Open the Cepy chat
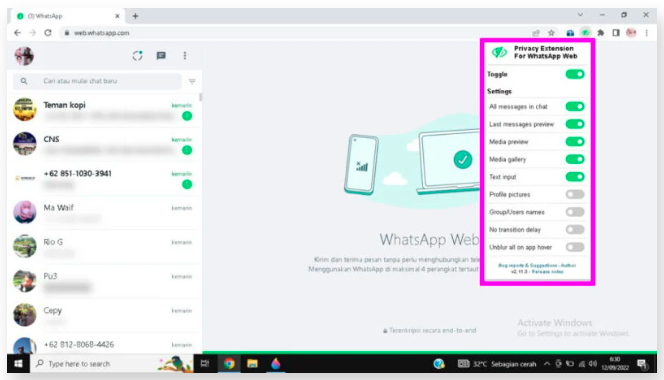The width and height of the screenshot is (664, 380). [104, 315]
